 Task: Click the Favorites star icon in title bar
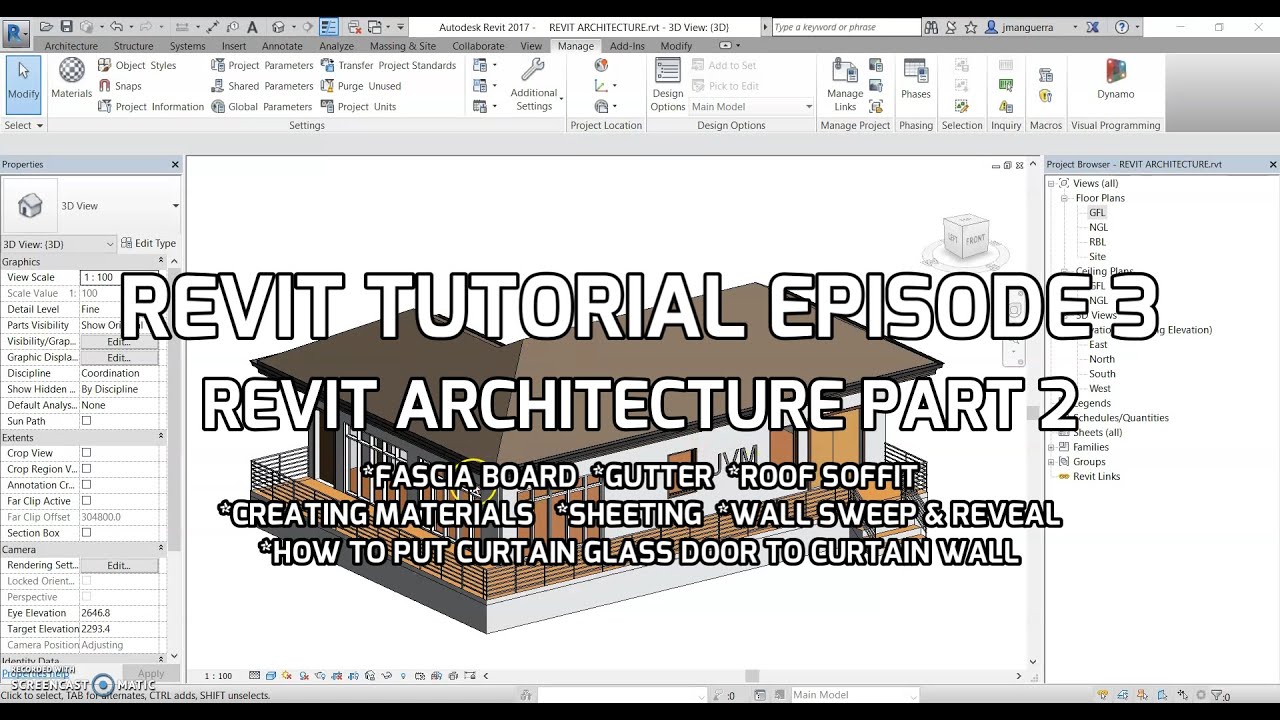pyautogui.click(x=970, y=27)
